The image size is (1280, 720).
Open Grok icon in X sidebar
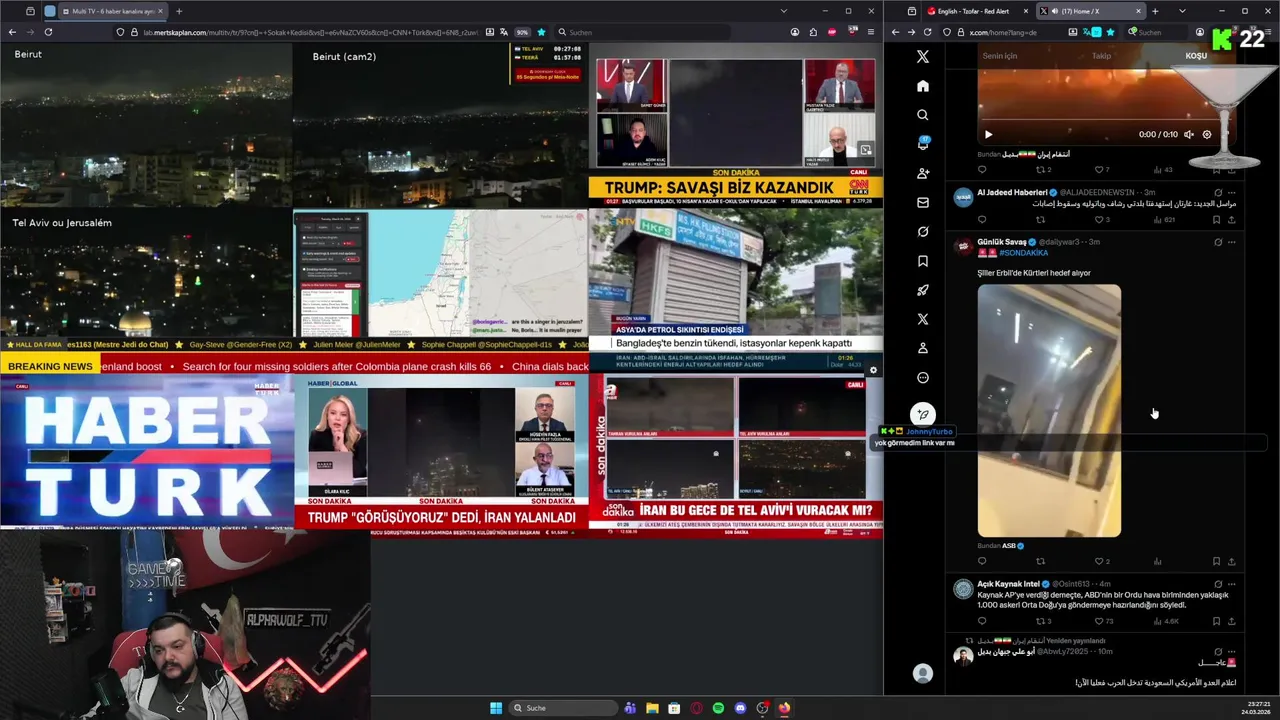coord(922,232)
